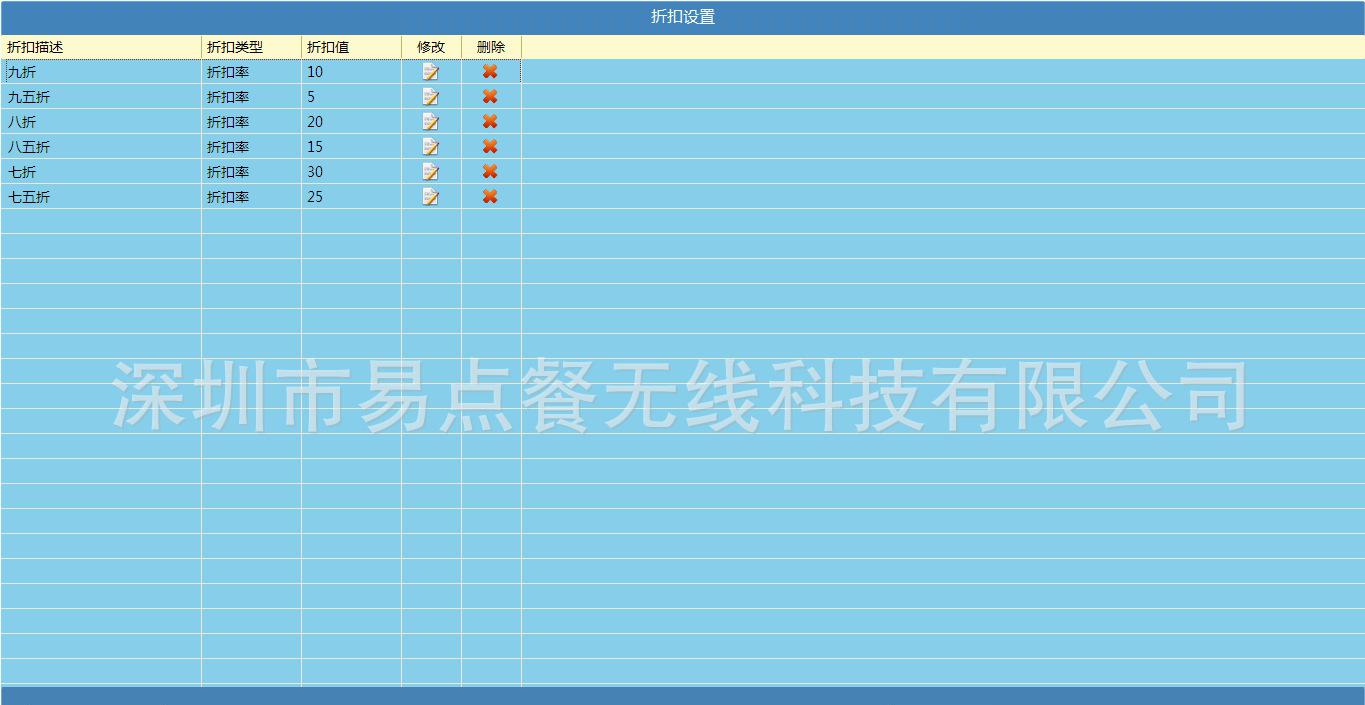Viewport: 1365px width, 705px height.
Task: Click discount value 15 cell
Action: click(x=351, y=147)
